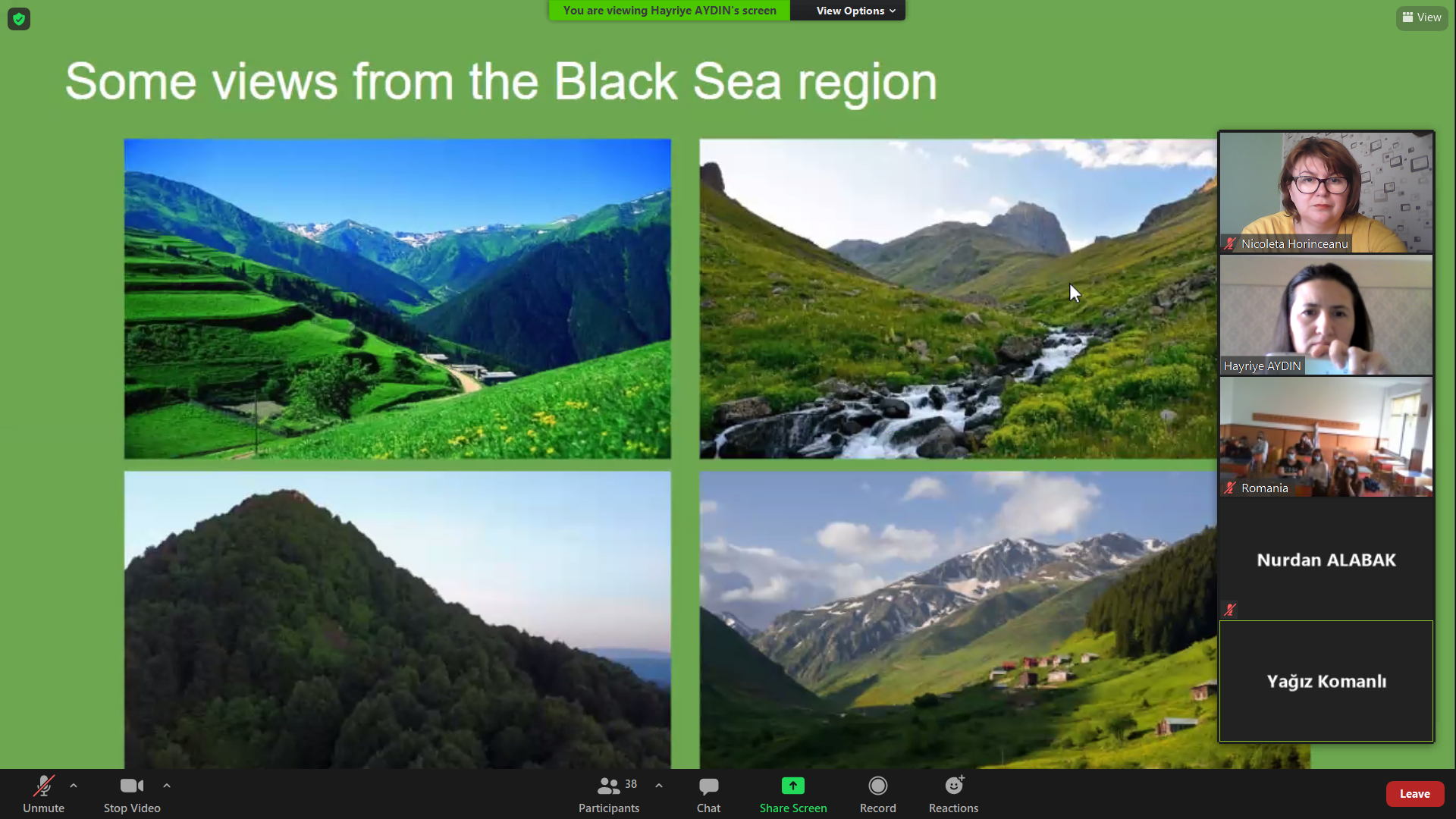
Task: Open the Participants panel
Action: 609,793
